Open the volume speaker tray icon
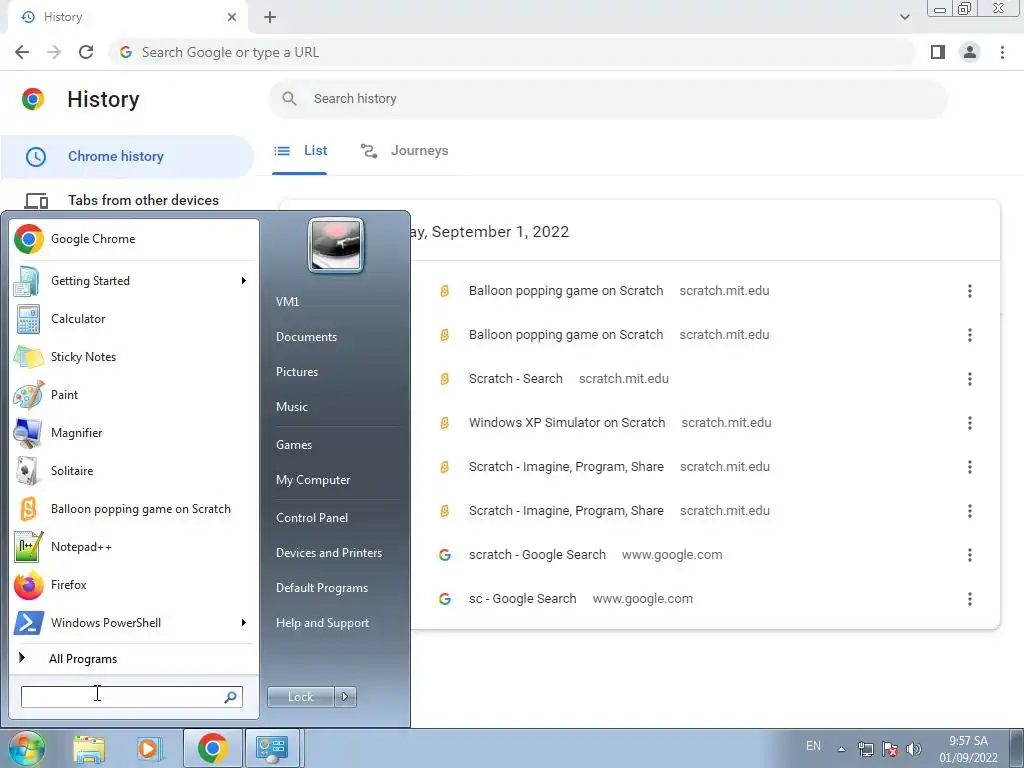1024x768 pixels. tap(914, 749)
